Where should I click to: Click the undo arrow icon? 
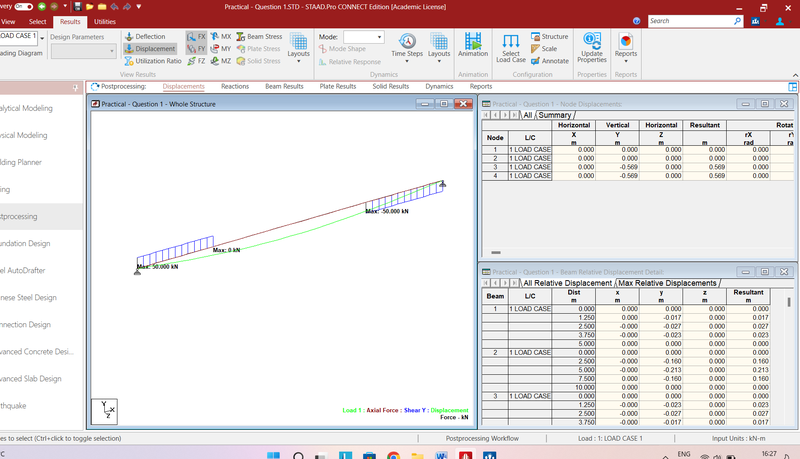coord(114,7)
